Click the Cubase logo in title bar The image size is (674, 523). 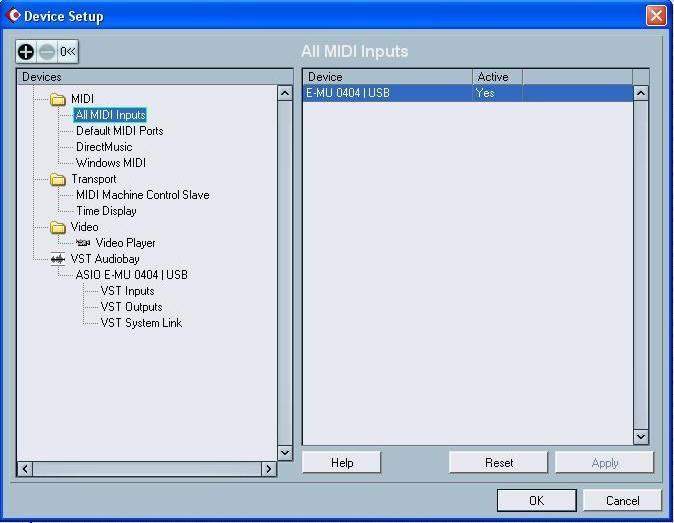coord(13,15)
